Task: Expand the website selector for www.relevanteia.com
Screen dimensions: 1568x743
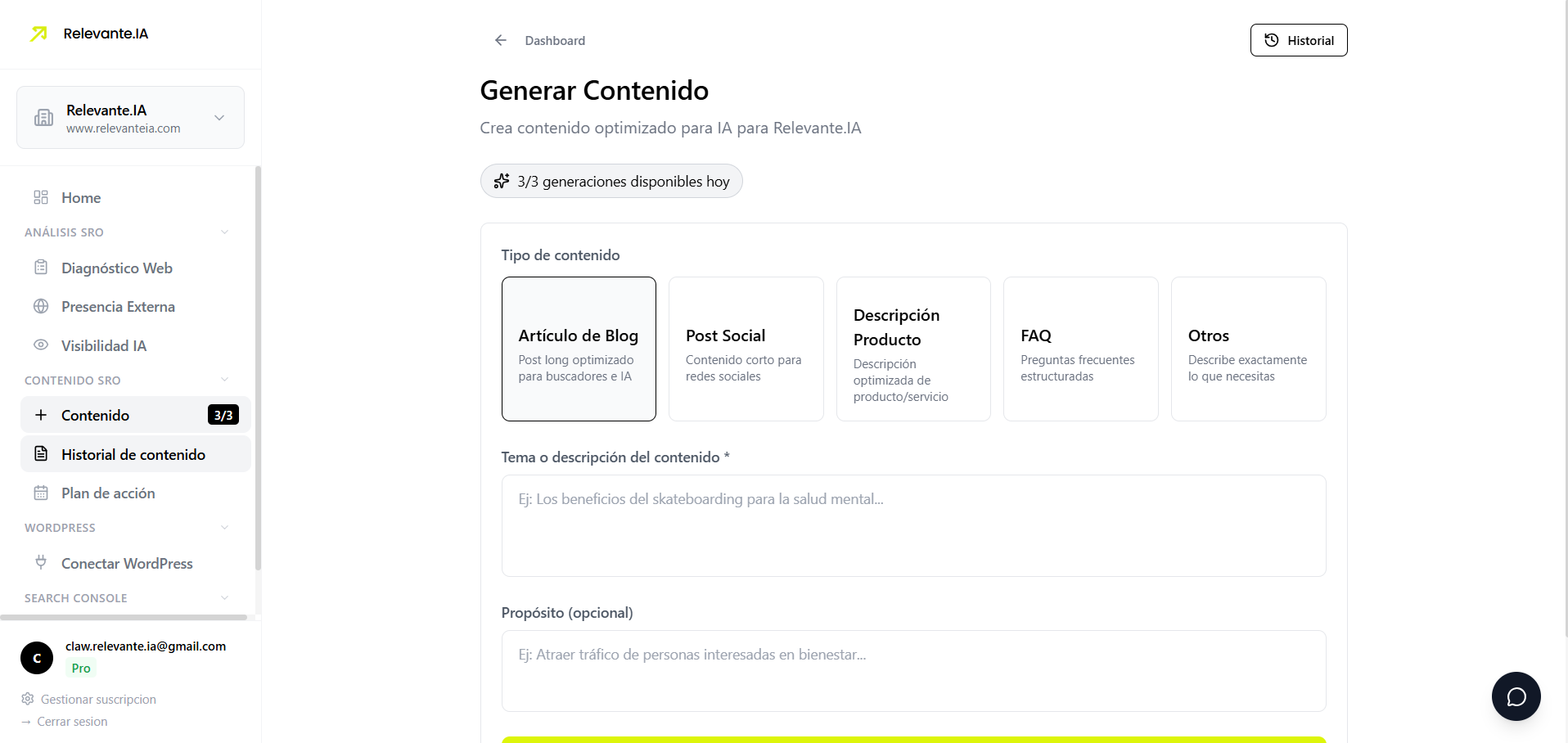Action: pyautogui.click(x=219, y=117)
